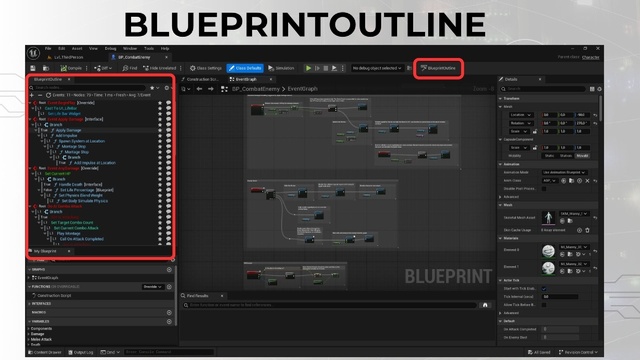The height and width of the screenshot is (360, 640).
Task: Navigate back with the graph left arrow
Action: coord(199,89)
